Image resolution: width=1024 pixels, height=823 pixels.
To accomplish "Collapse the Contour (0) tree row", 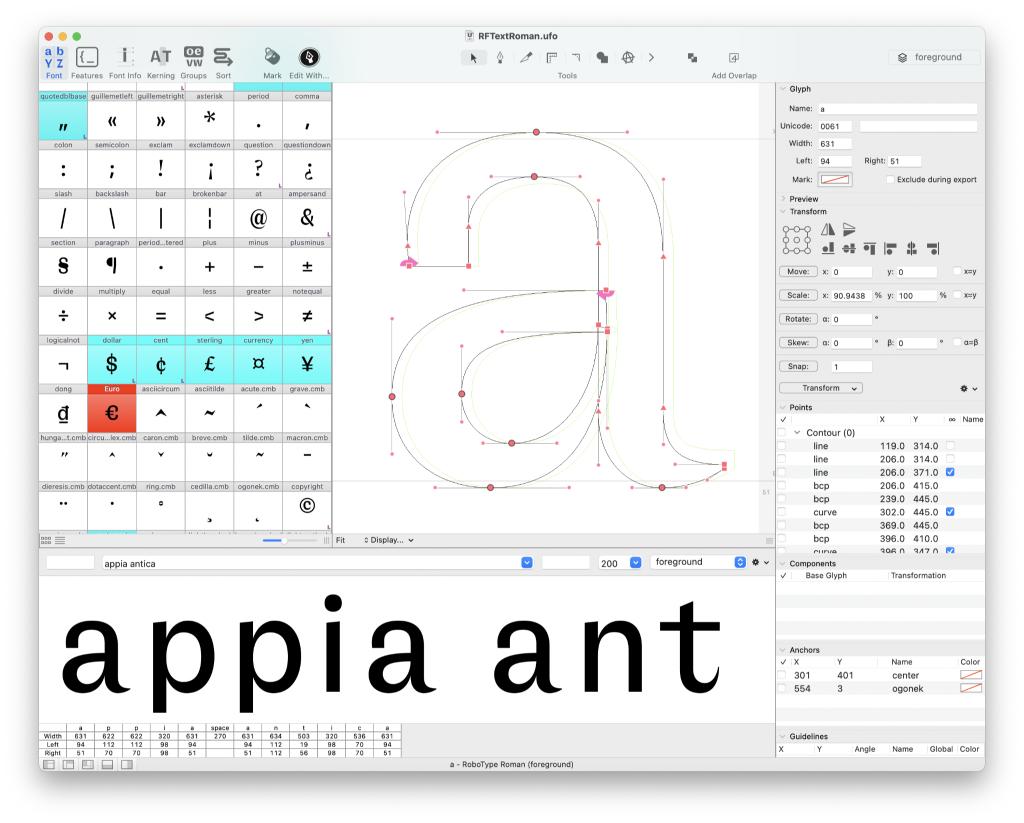I will [x=797, y=432].
